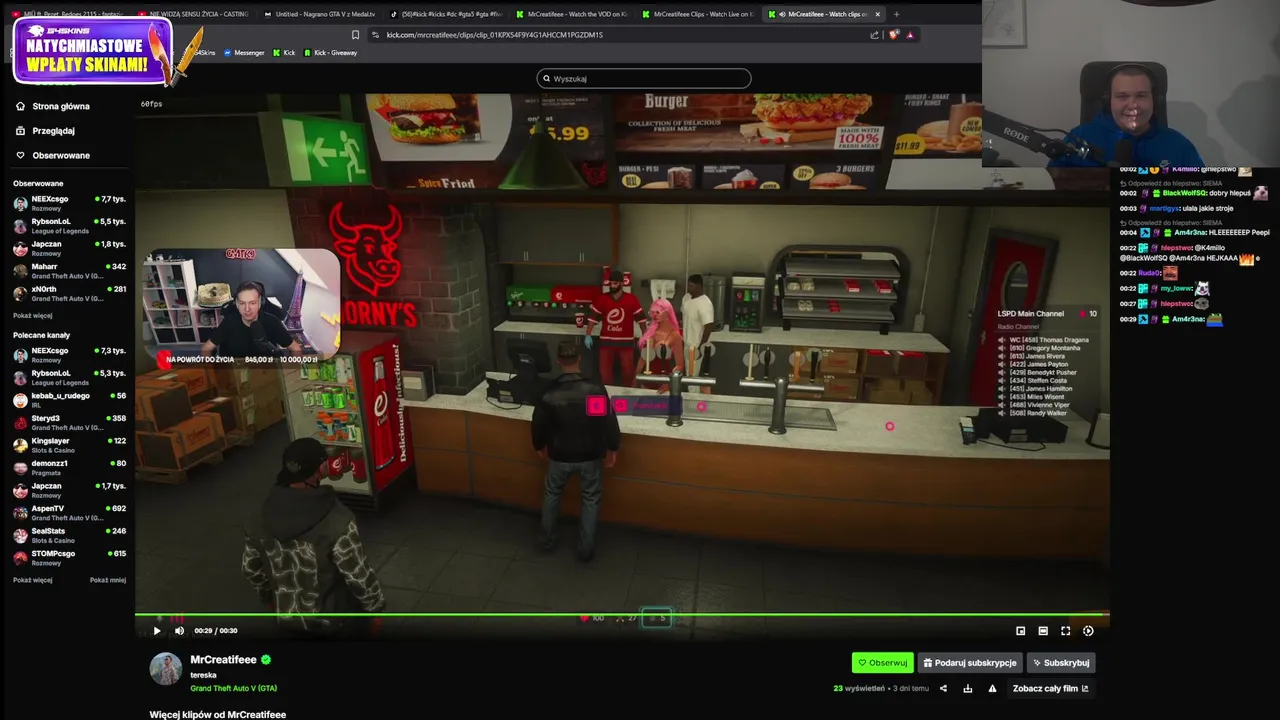The height and width of the screenshot is (720, 1280).
Task: Switch the player to theater mode
Action: click(1043, 631)
